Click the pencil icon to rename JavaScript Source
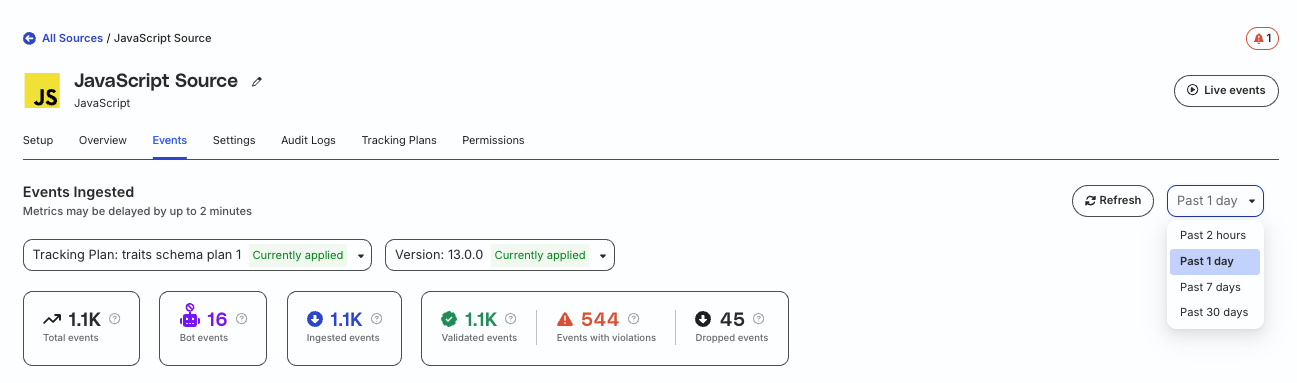 (257, 82)
